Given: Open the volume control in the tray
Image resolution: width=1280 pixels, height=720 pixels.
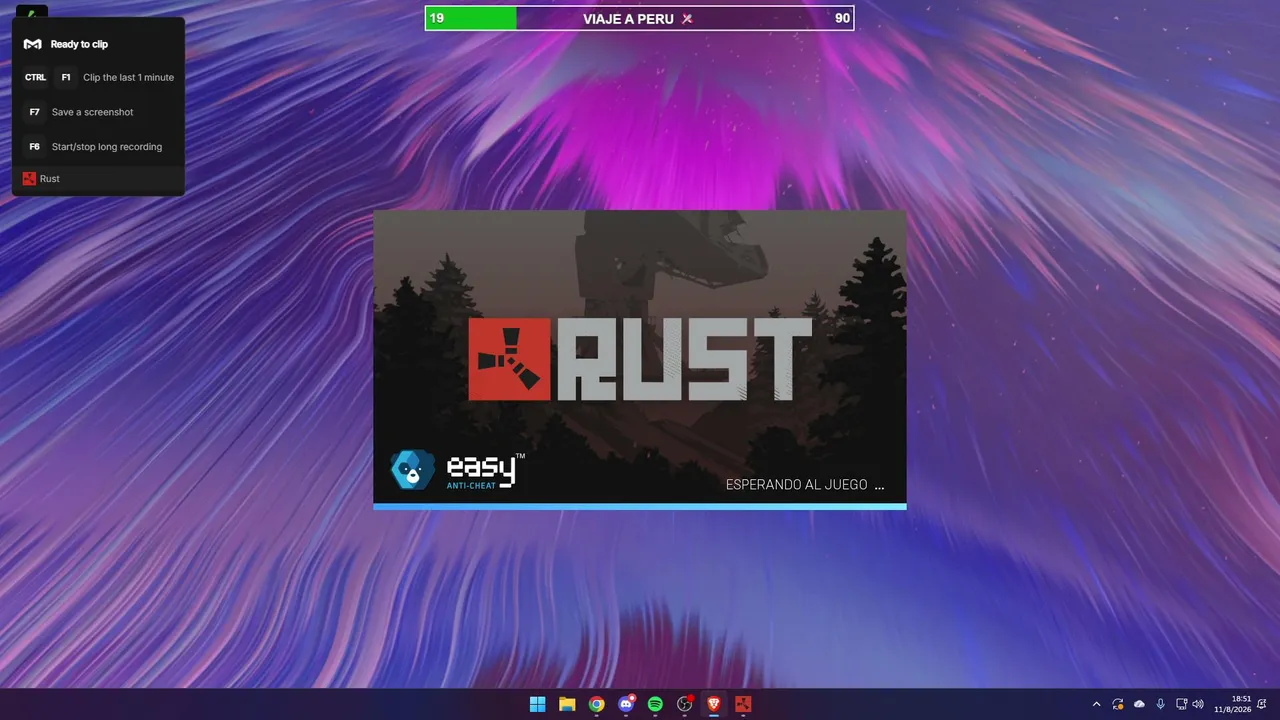Looking at the screenshot, I should click(x=1198, y=704).
